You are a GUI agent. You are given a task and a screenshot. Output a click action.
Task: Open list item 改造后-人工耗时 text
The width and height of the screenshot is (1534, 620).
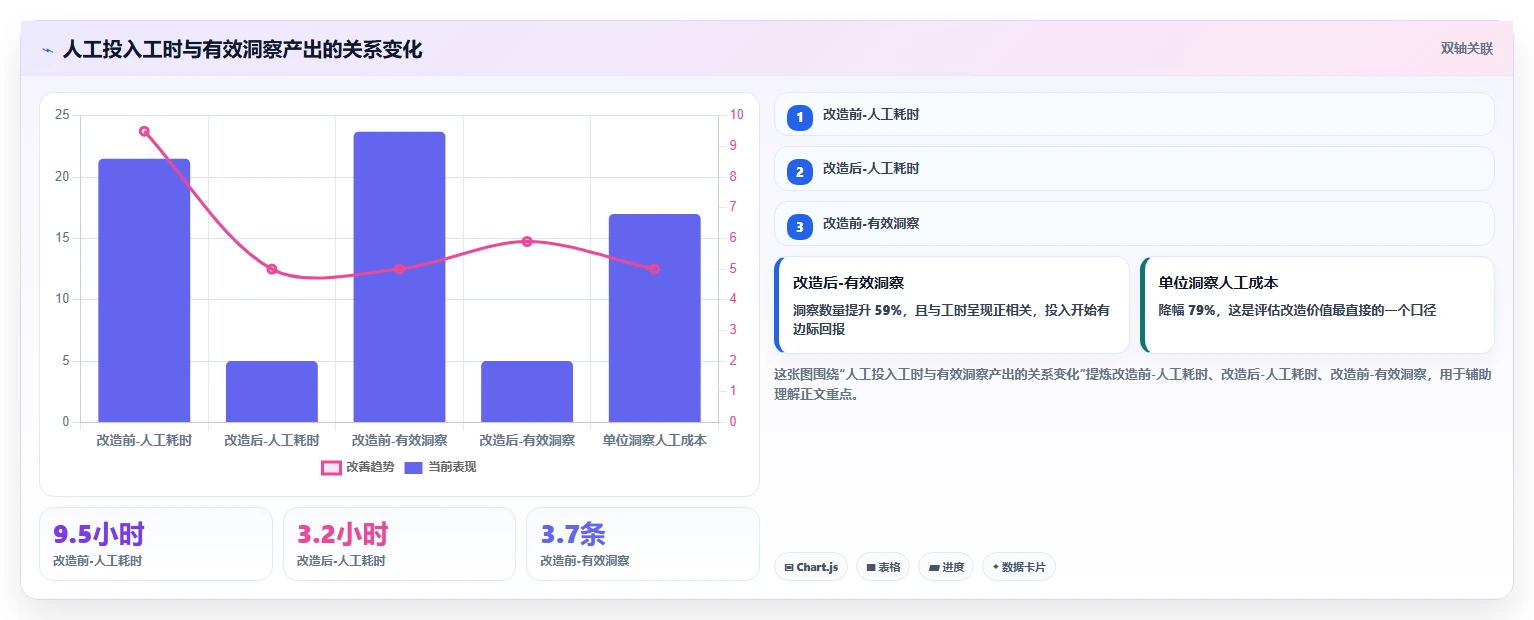click(871, 168)
